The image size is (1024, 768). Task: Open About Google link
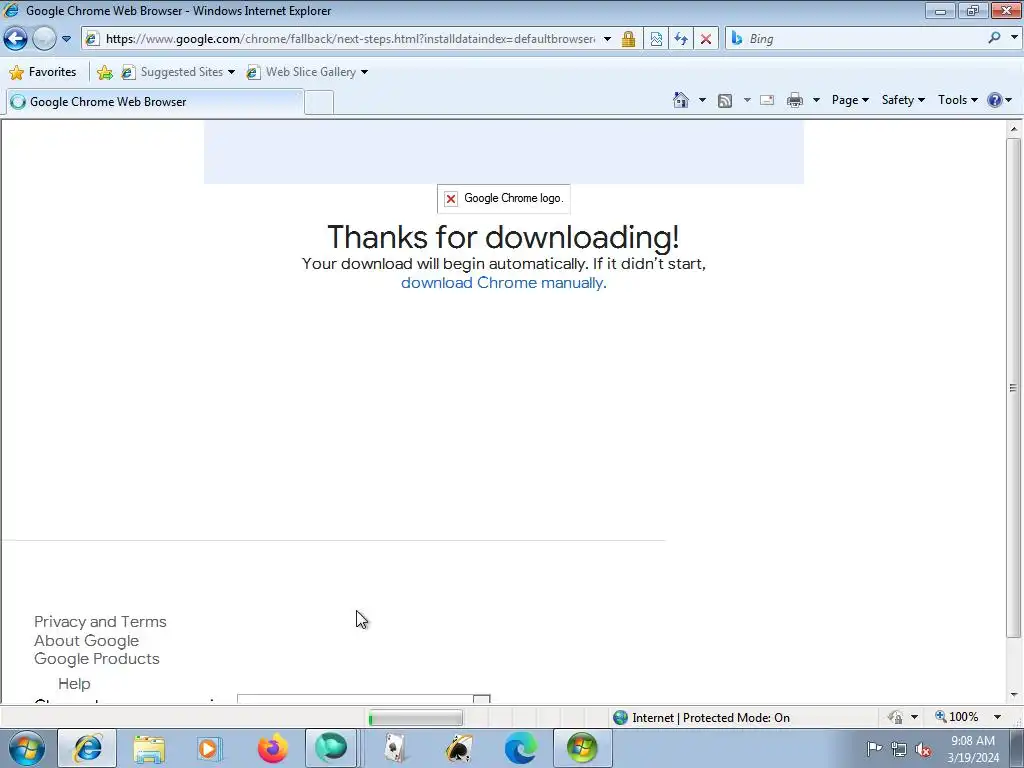click(x=86, y=641)
